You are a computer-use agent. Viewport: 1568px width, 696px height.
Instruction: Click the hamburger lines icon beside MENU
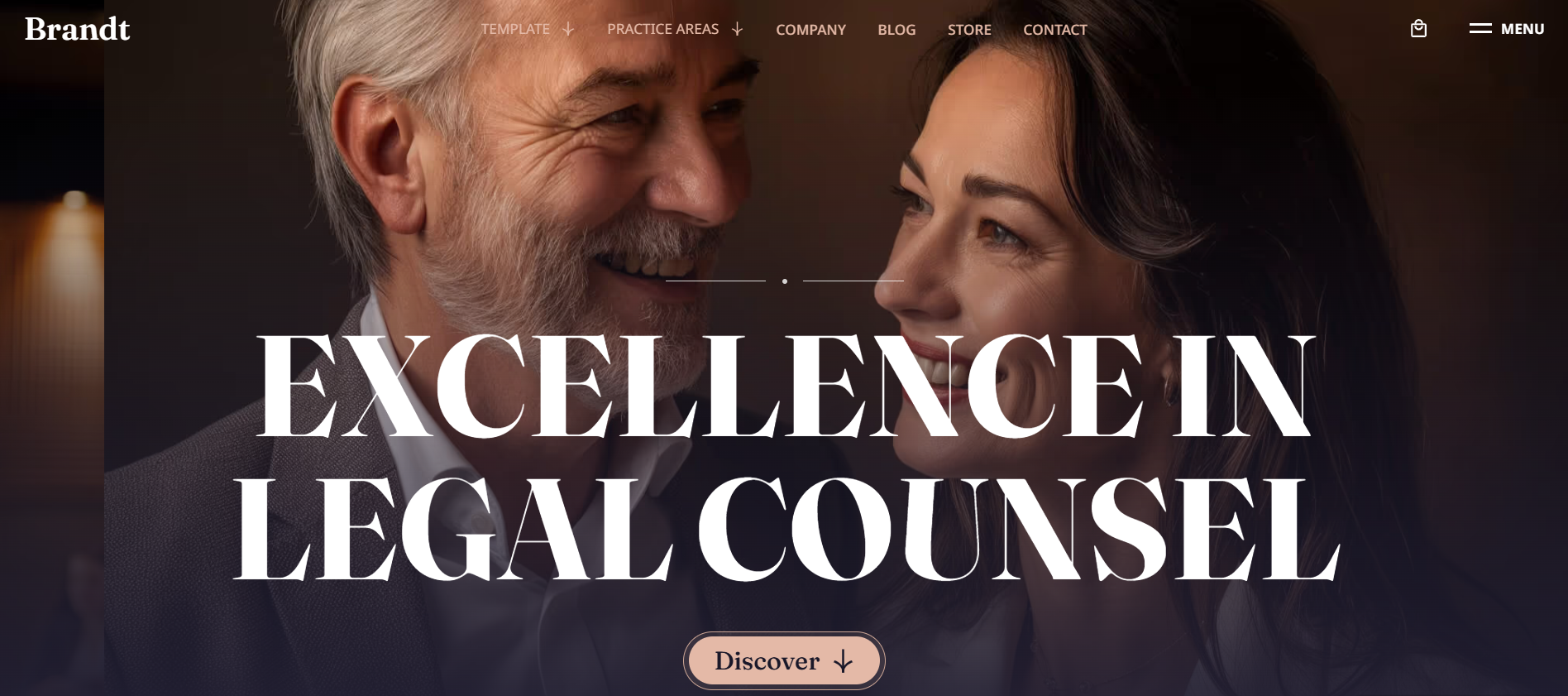pyautogui.click(x=1480, y=28)
